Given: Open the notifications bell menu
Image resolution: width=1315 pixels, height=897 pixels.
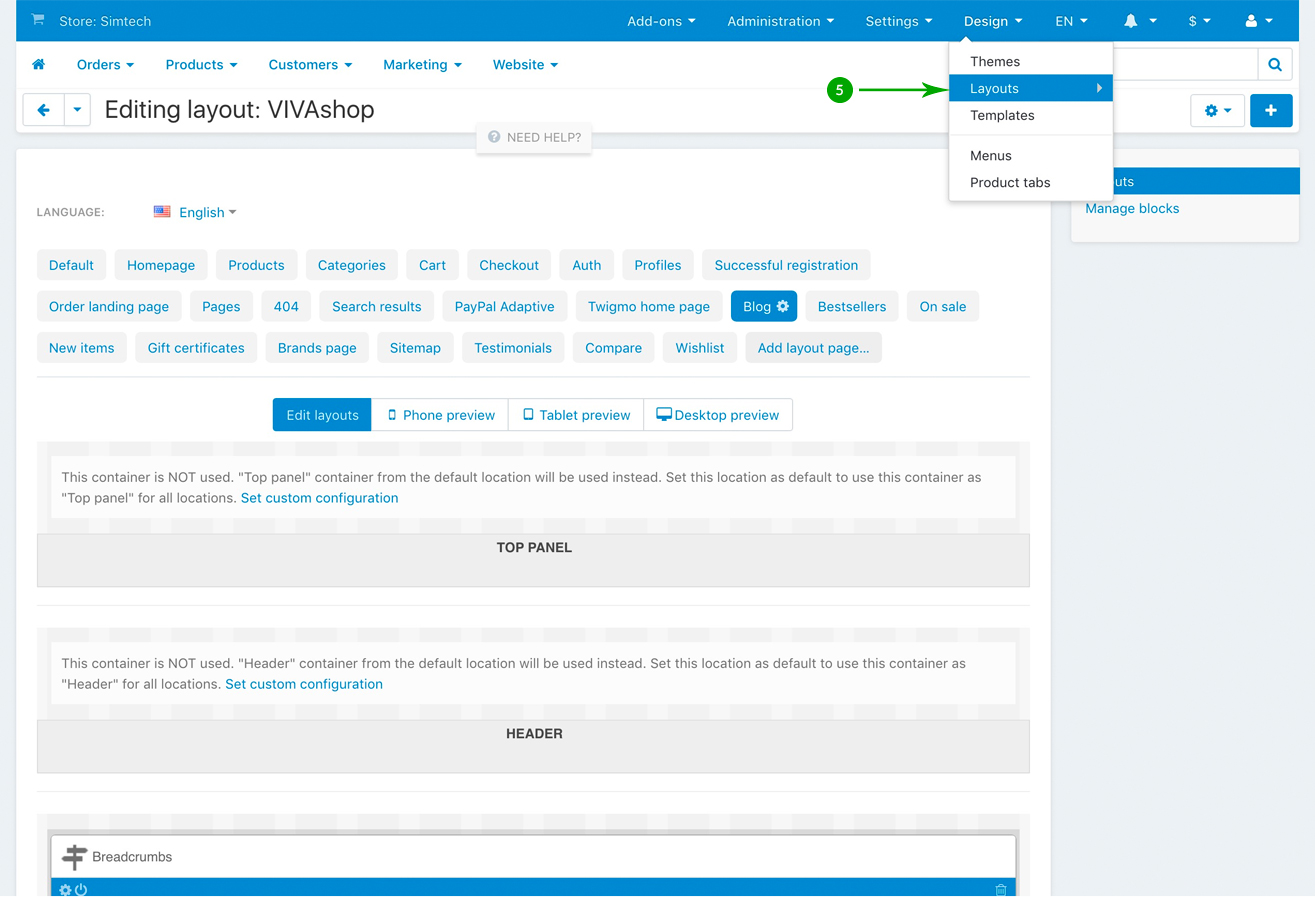Looking at the screenshot, I should pyautogui.click(x=1138, y=21).
